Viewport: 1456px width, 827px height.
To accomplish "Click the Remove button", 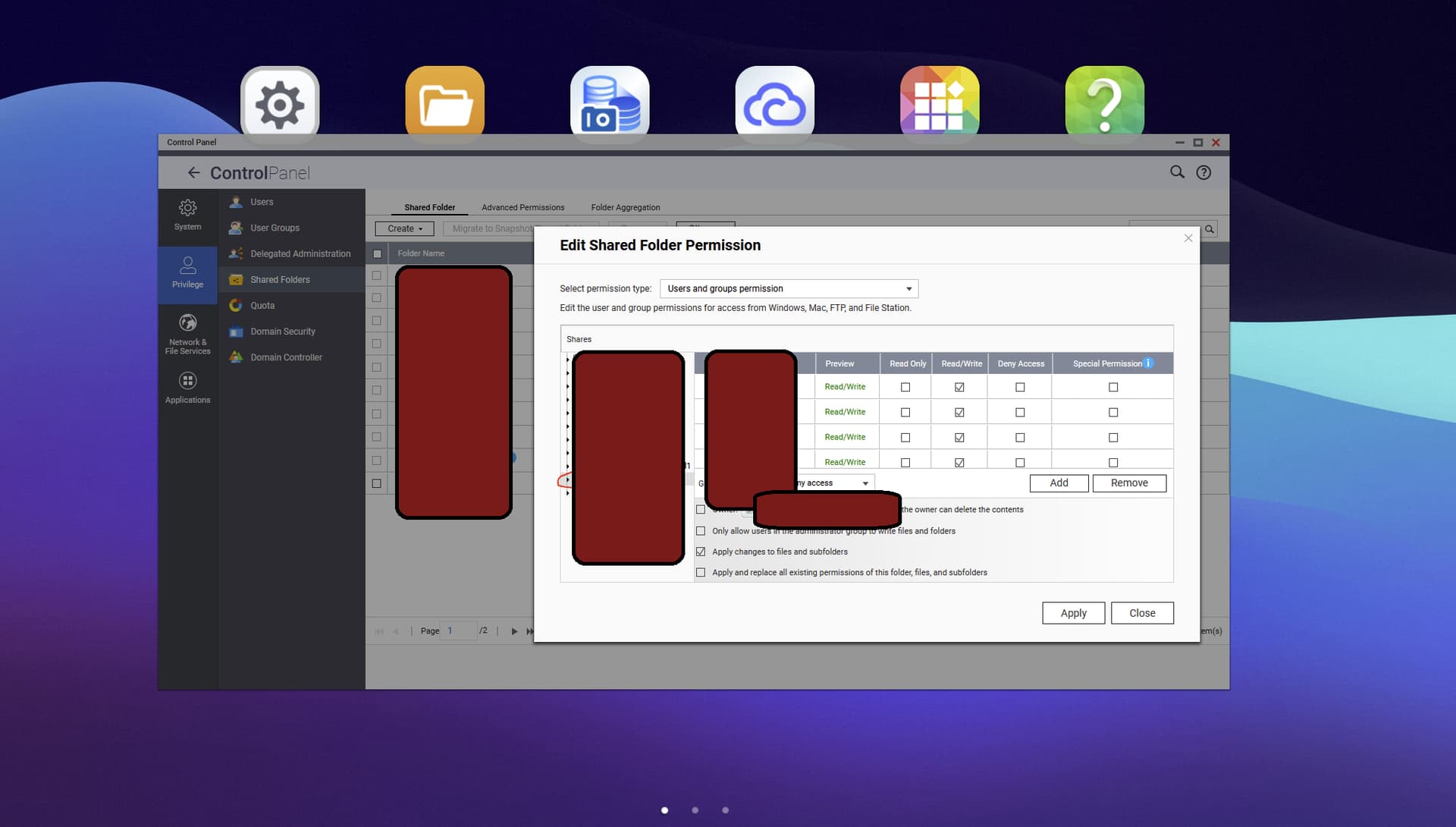I will click(x=1128, y=483).
